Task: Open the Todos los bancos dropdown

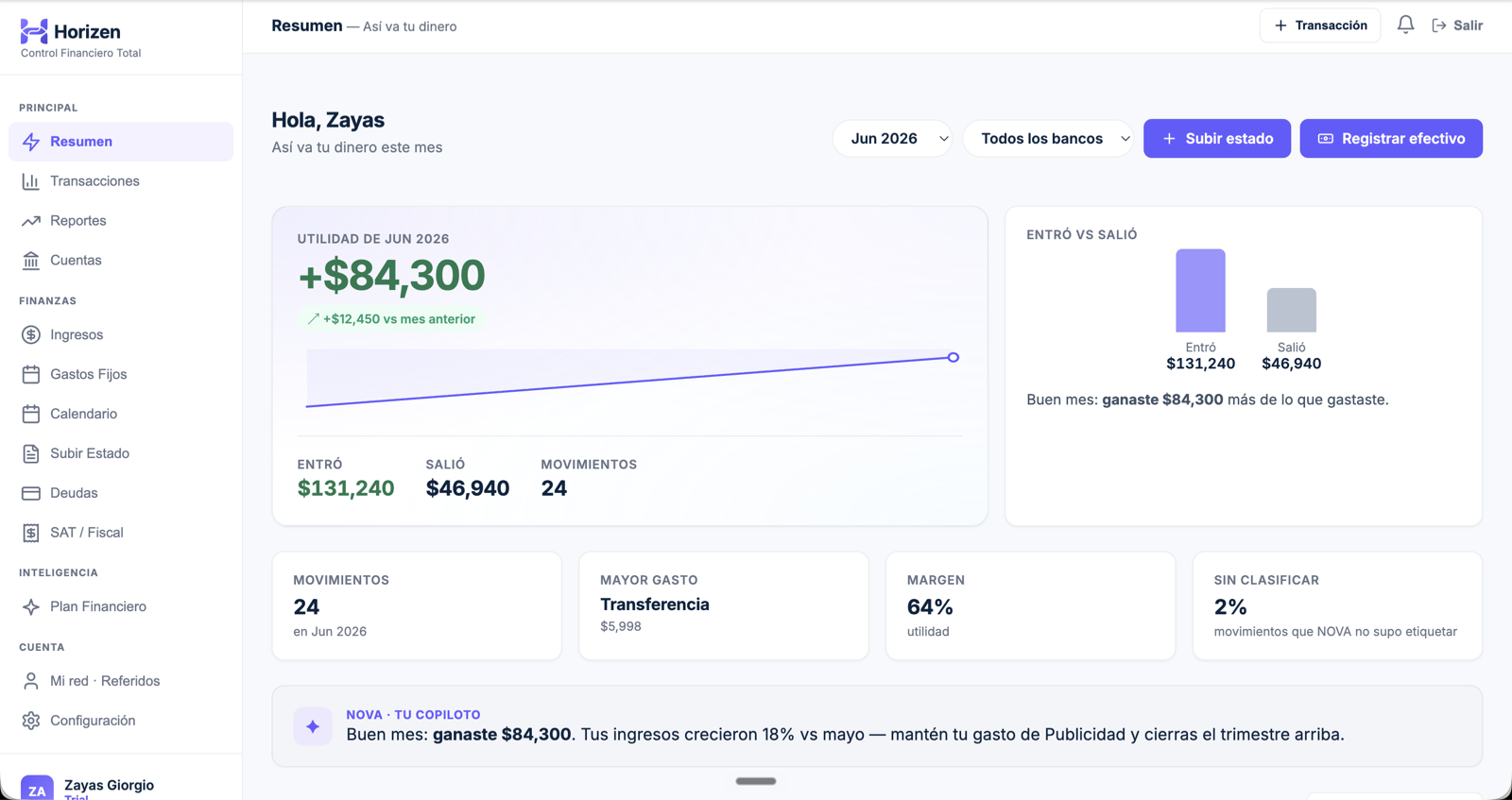Action: pos(1048,139)
